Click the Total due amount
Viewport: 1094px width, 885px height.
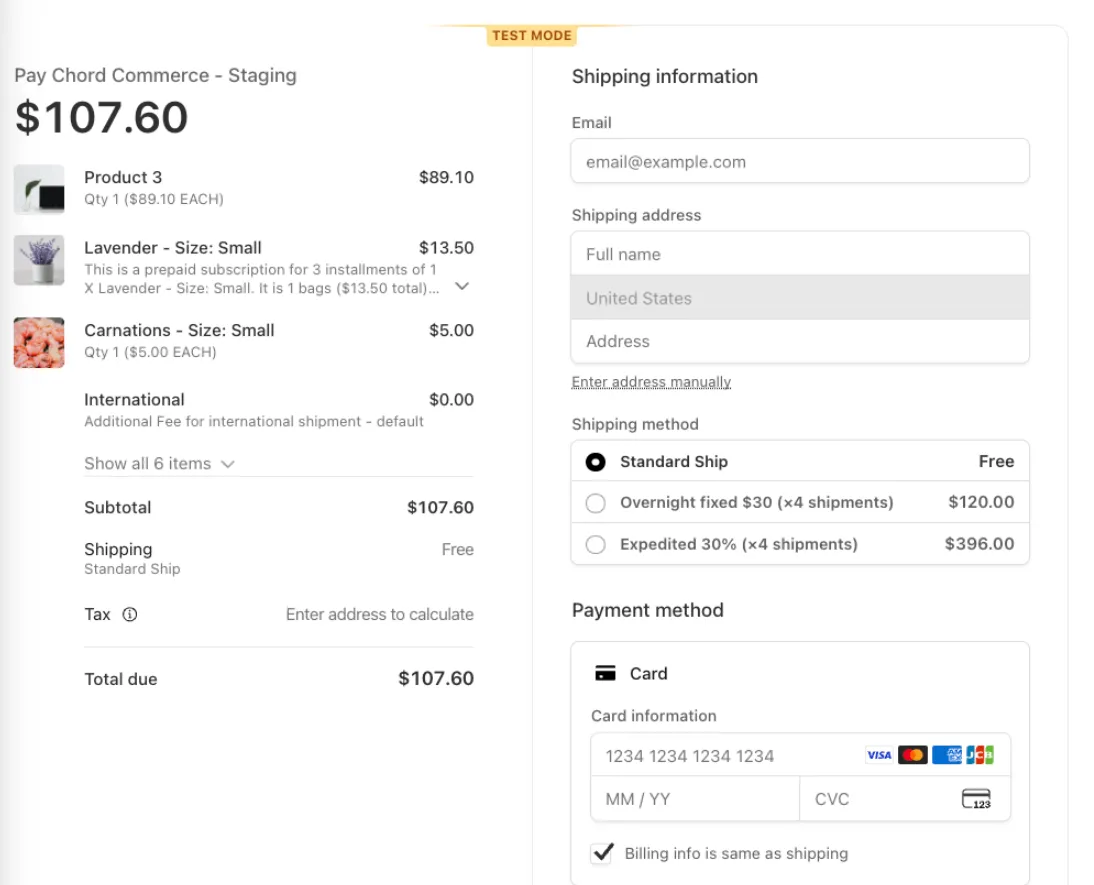[436, 678]
